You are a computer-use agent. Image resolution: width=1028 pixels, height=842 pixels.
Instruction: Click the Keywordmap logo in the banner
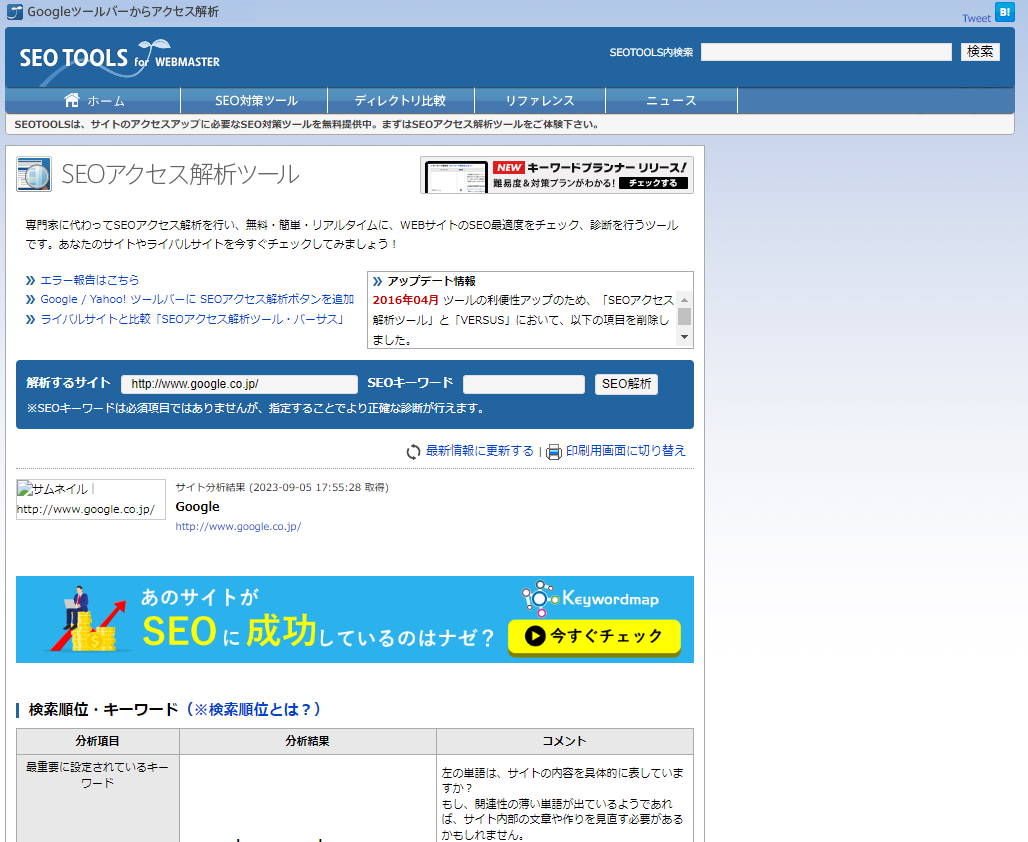(x=588, y=597)
